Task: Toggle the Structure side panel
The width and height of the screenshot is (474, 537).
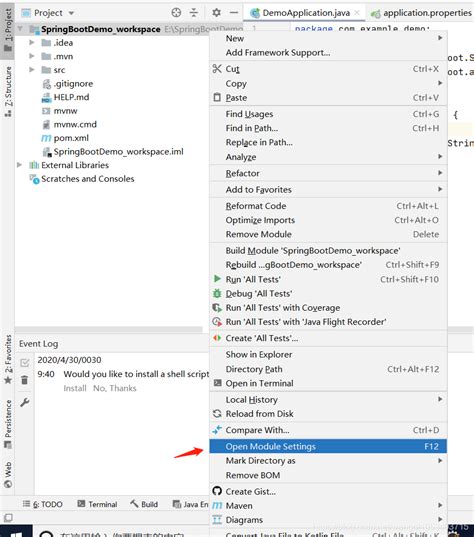Action: point(8,91)
